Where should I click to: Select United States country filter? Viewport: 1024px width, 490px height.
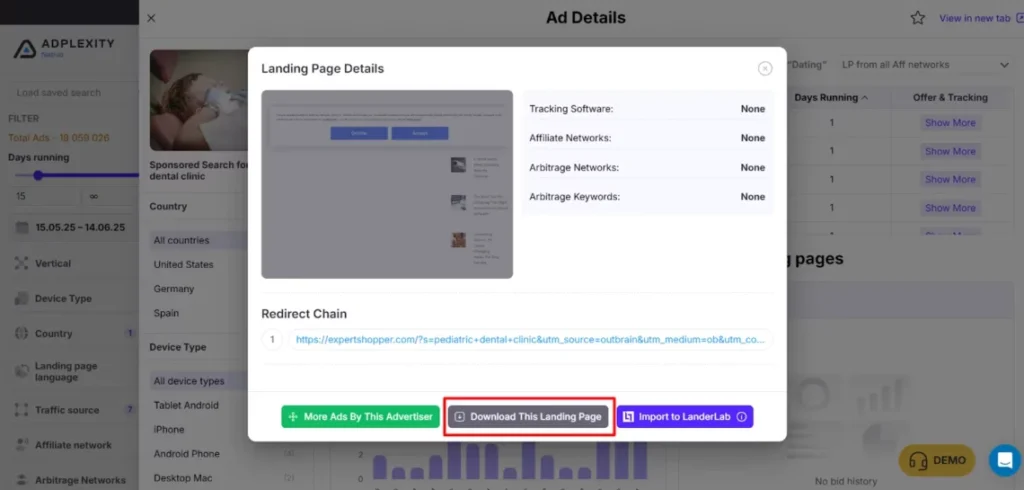[x=183, y=265]
